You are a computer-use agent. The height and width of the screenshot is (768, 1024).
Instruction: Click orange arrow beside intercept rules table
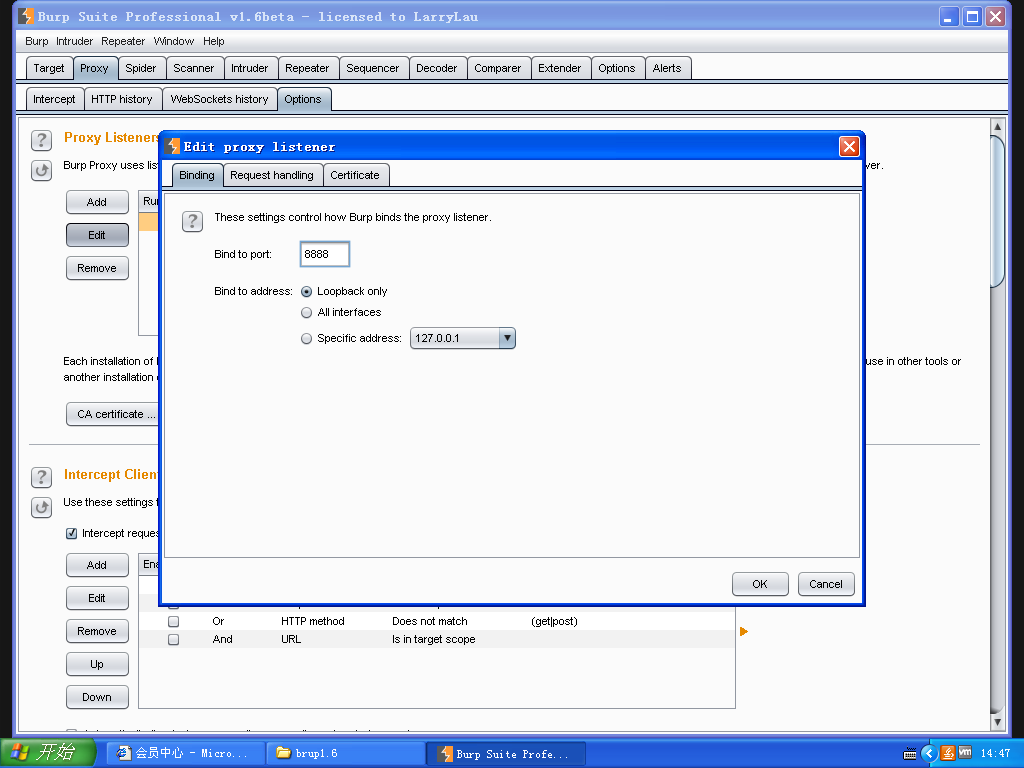[x=743, y=632]
